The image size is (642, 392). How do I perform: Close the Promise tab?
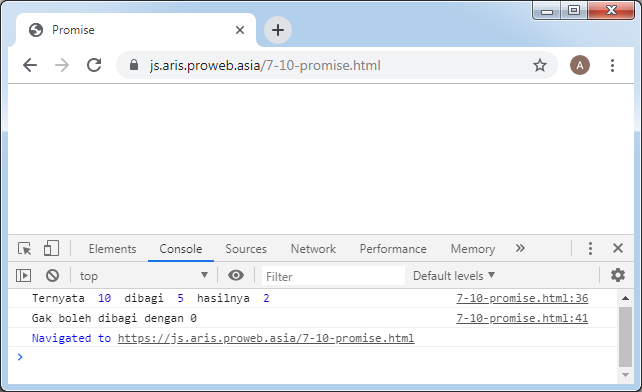tap(240, 30)
